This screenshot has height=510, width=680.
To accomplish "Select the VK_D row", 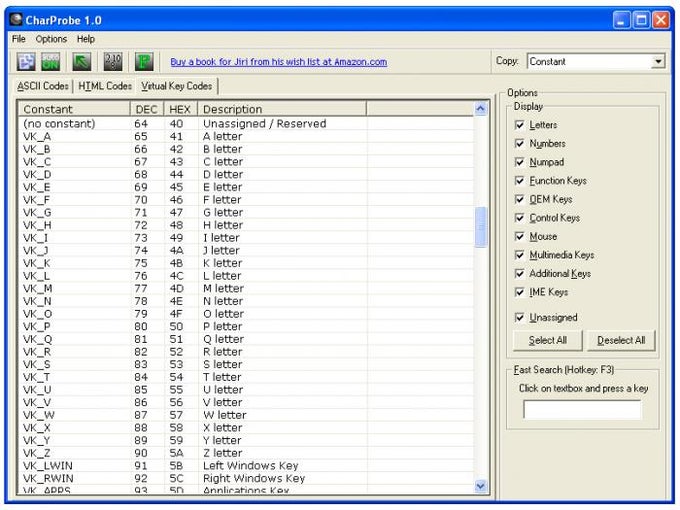I will point(246,174).
